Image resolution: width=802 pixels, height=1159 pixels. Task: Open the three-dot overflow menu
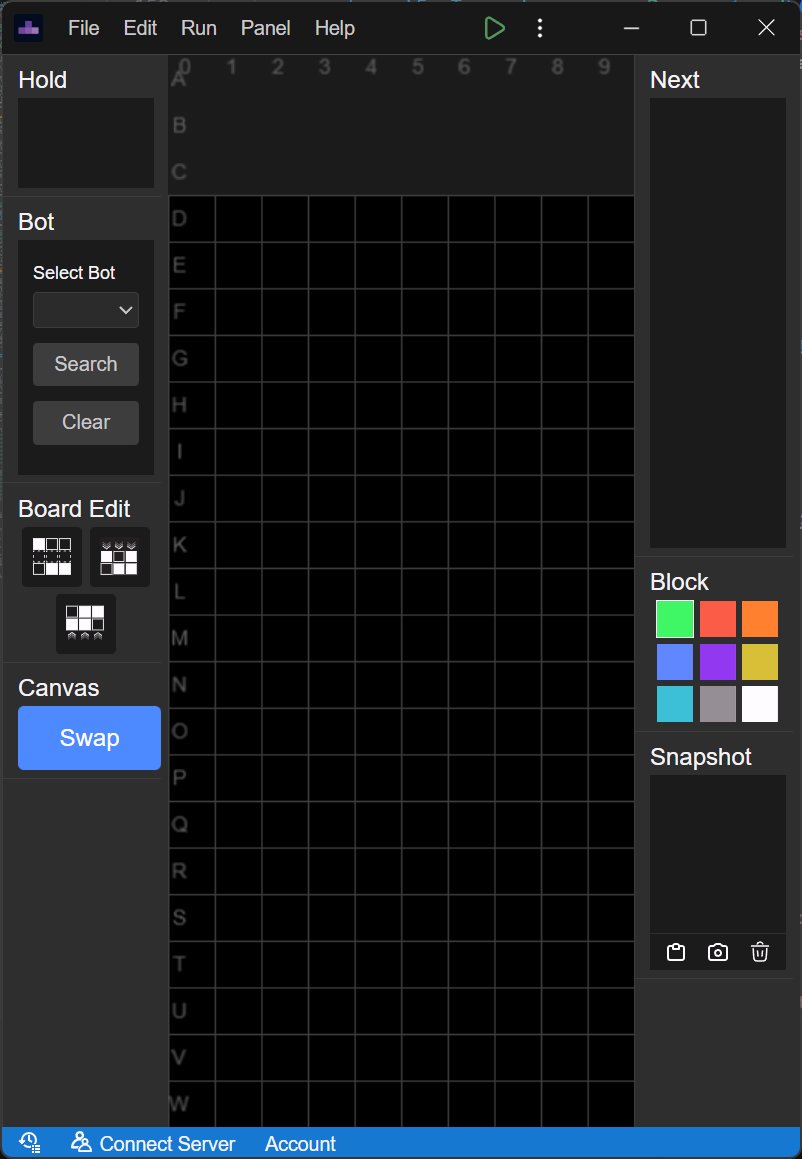[x=540, y=27]
